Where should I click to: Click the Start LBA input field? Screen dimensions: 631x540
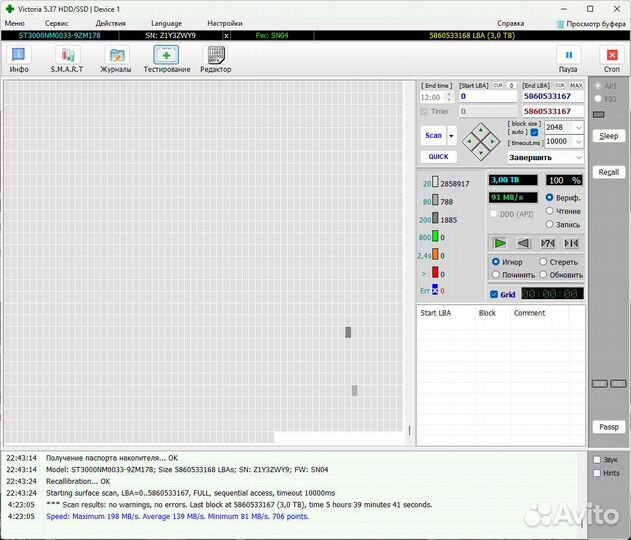pos(487,97)
